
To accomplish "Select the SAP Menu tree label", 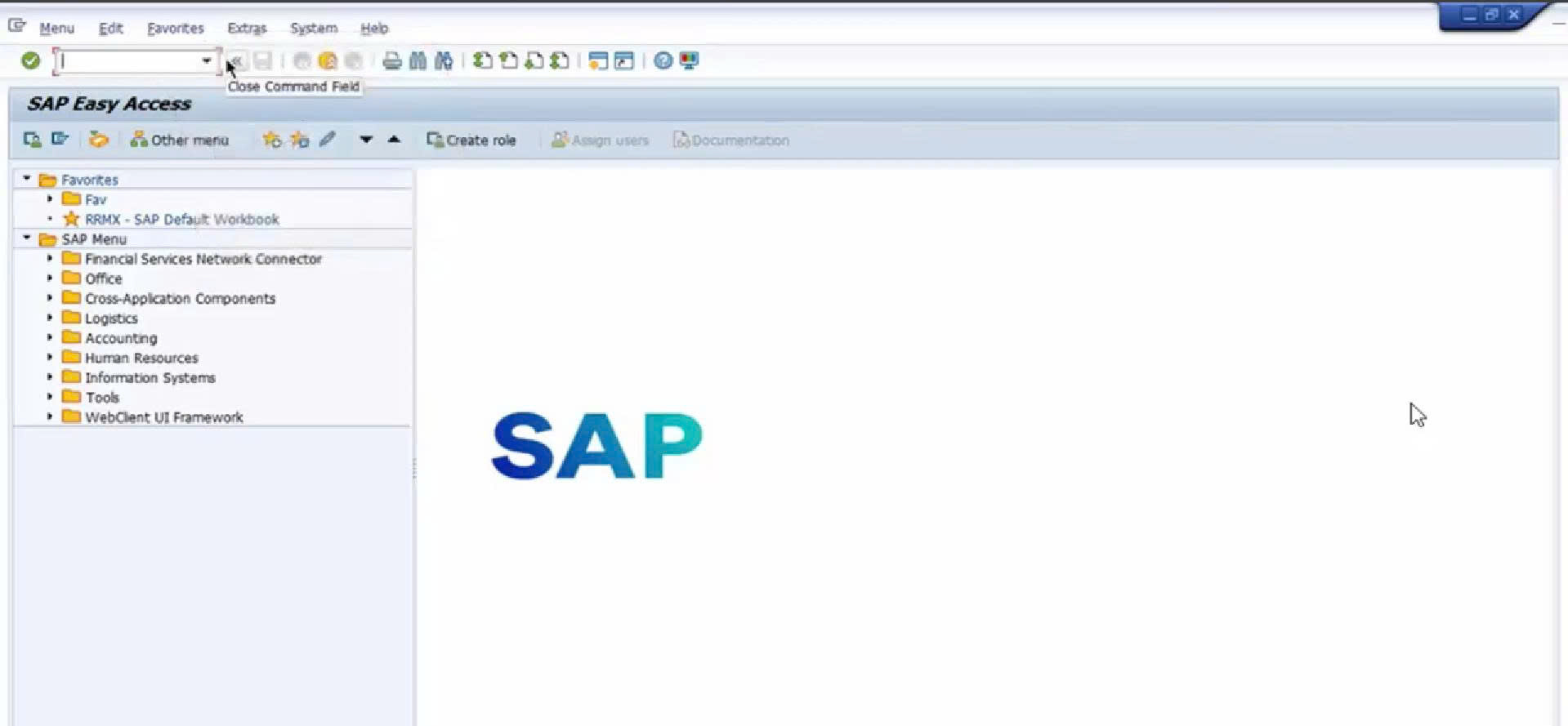I will [94, 239].
